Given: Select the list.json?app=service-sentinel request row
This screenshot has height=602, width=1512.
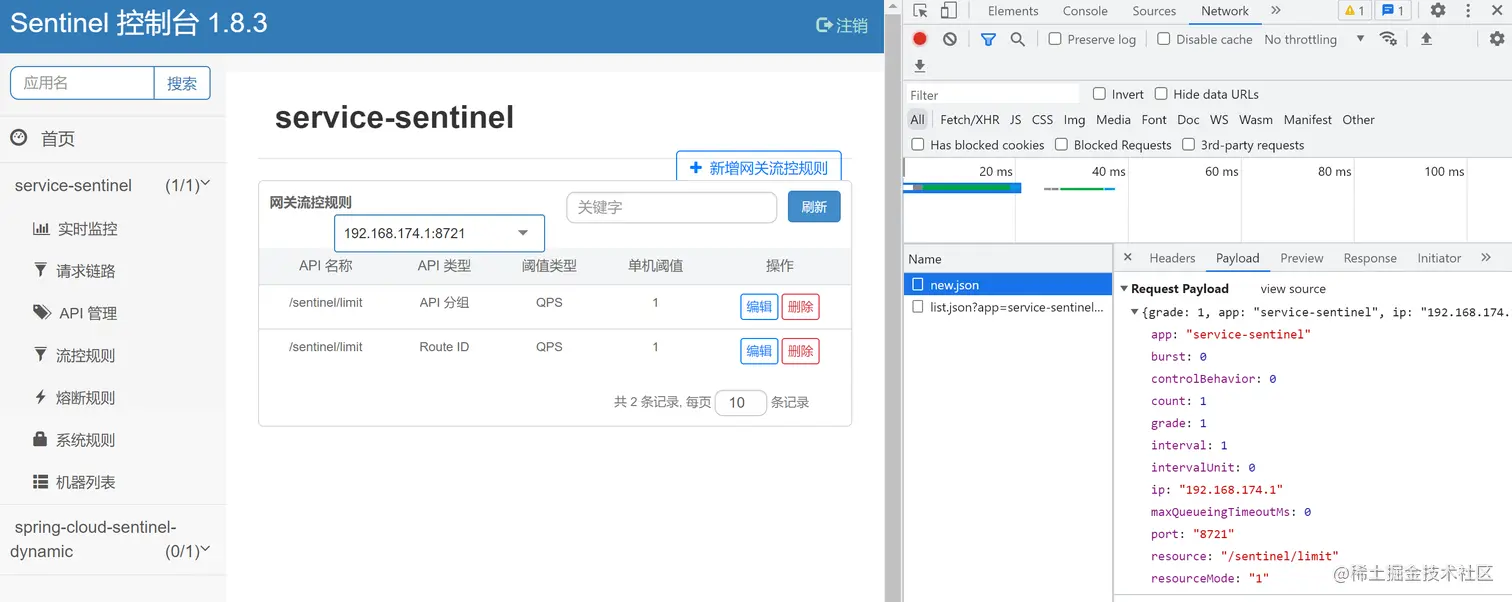Looking at the screenshot, I should click(x=1008, y=307).
